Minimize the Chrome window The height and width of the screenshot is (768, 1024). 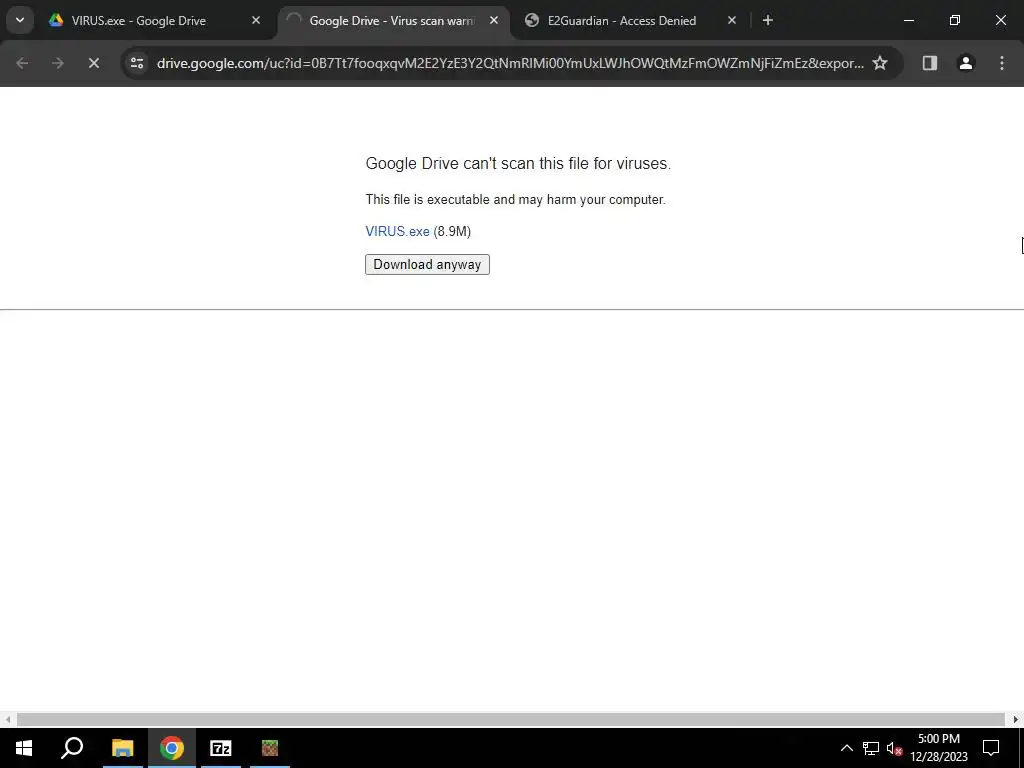[908, 21]
